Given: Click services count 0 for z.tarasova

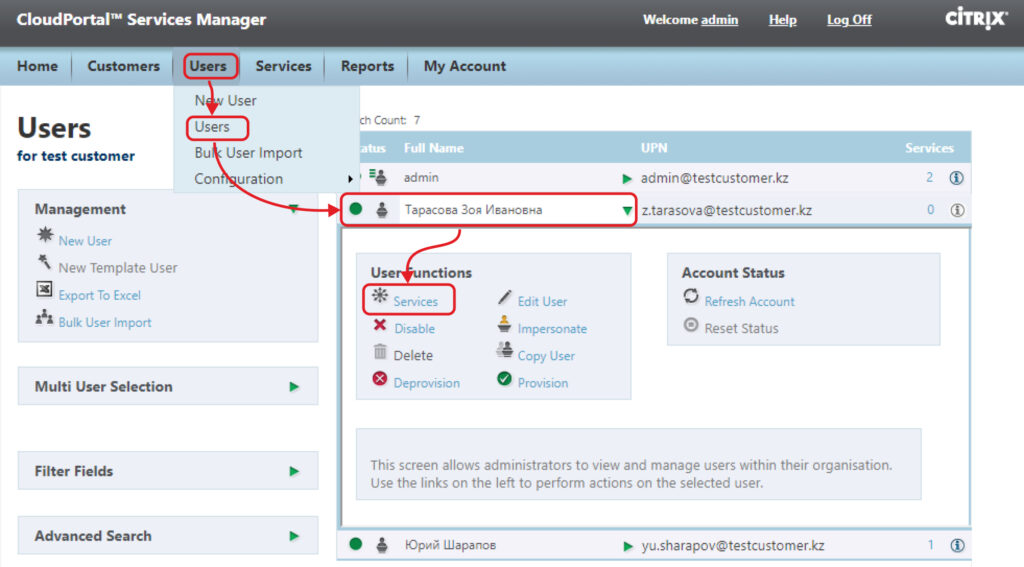Looking at the screenshot, I should tap(931, 210).
